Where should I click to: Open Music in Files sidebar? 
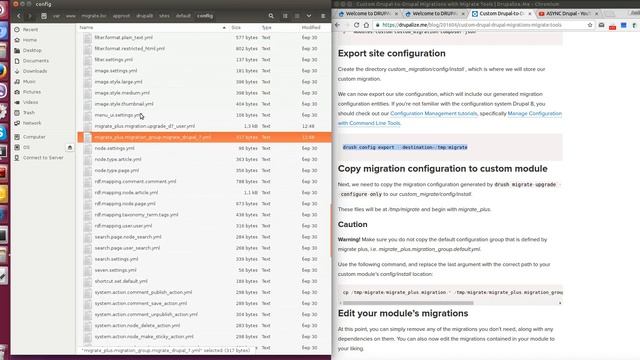point(29,82)
